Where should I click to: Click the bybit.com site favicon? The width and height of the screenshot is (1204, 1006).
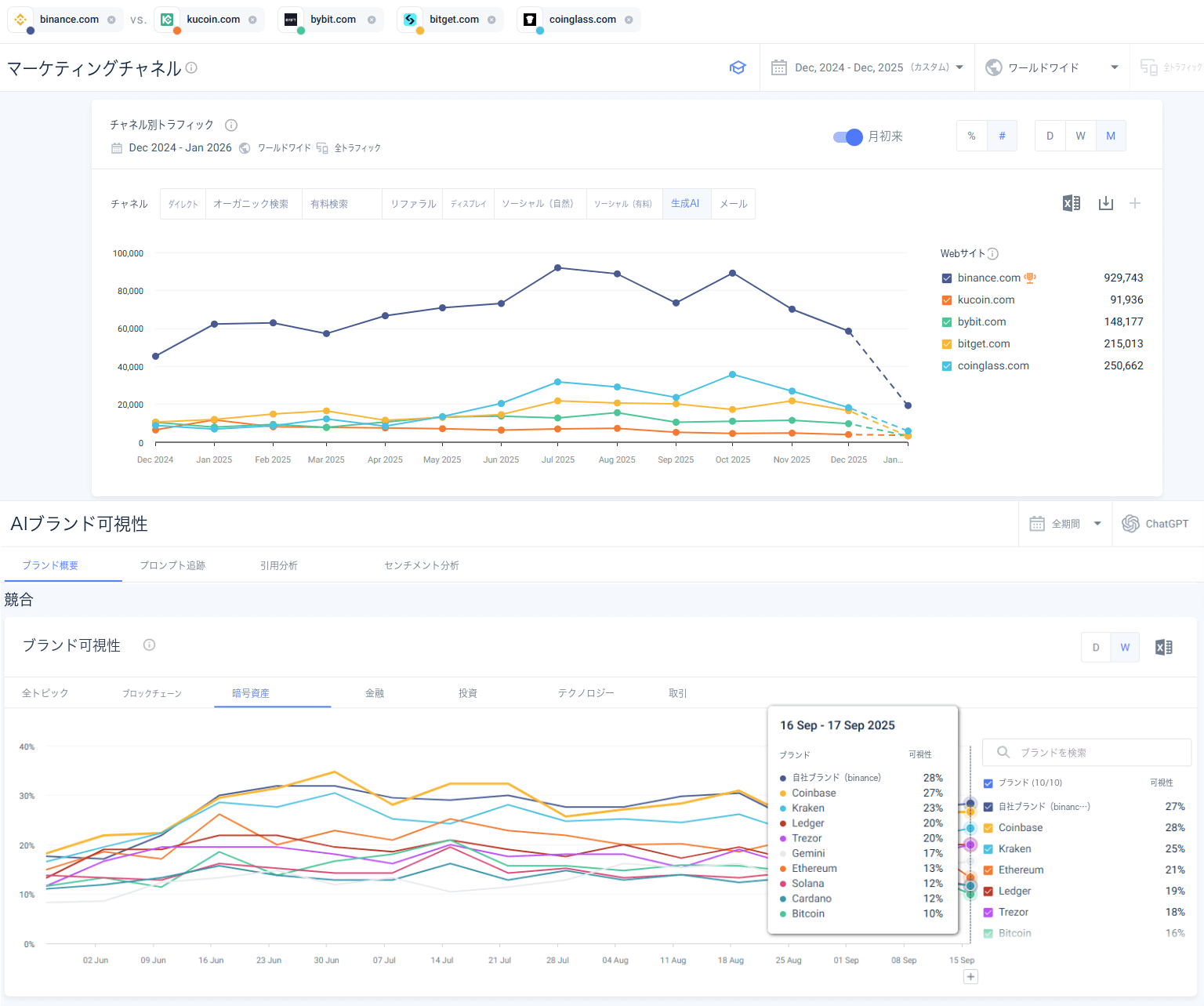pyautogui.click(x=291, y=20)
